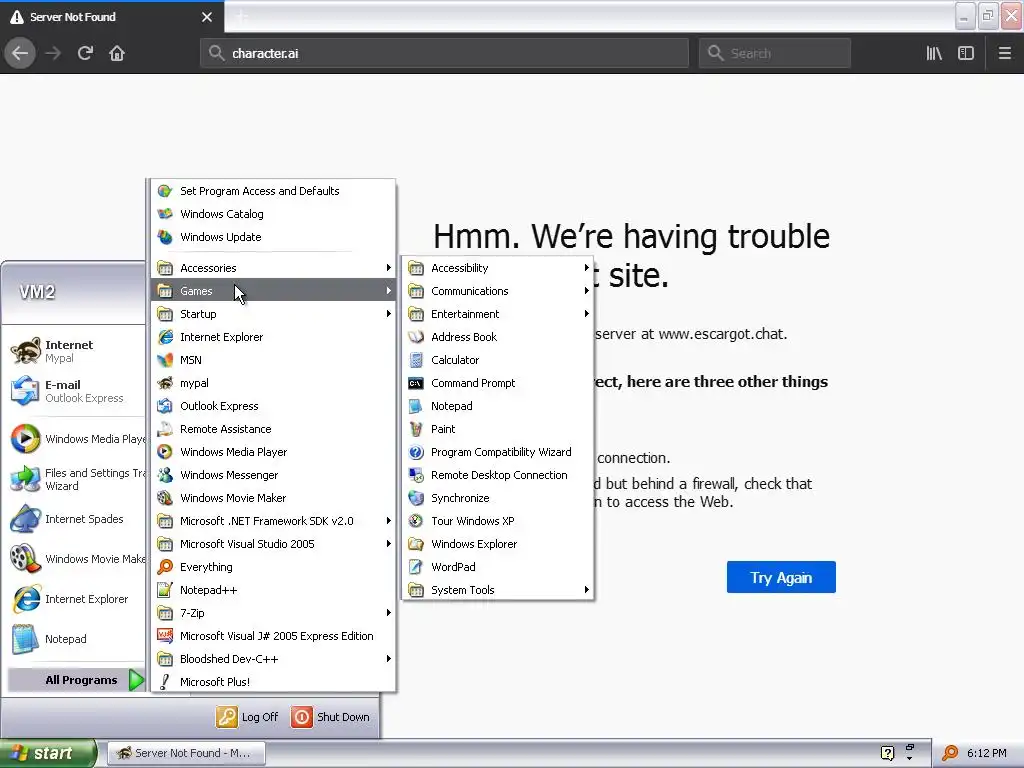
Task: Open Notepad in the Accessories submenu
Action: click(498, 406)
